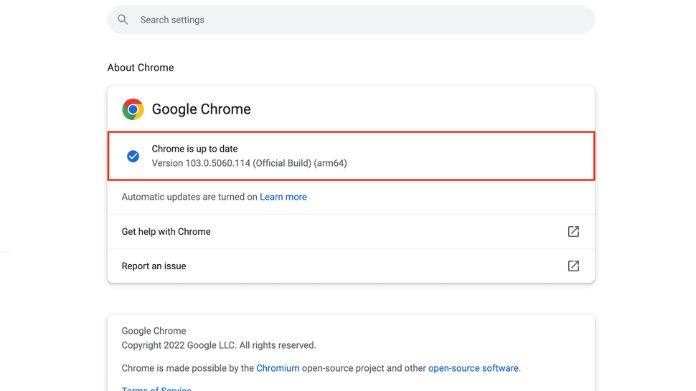Click the Version 103.0.5060.114 build text
Viewport: 696px width, 391px height.
249,163
